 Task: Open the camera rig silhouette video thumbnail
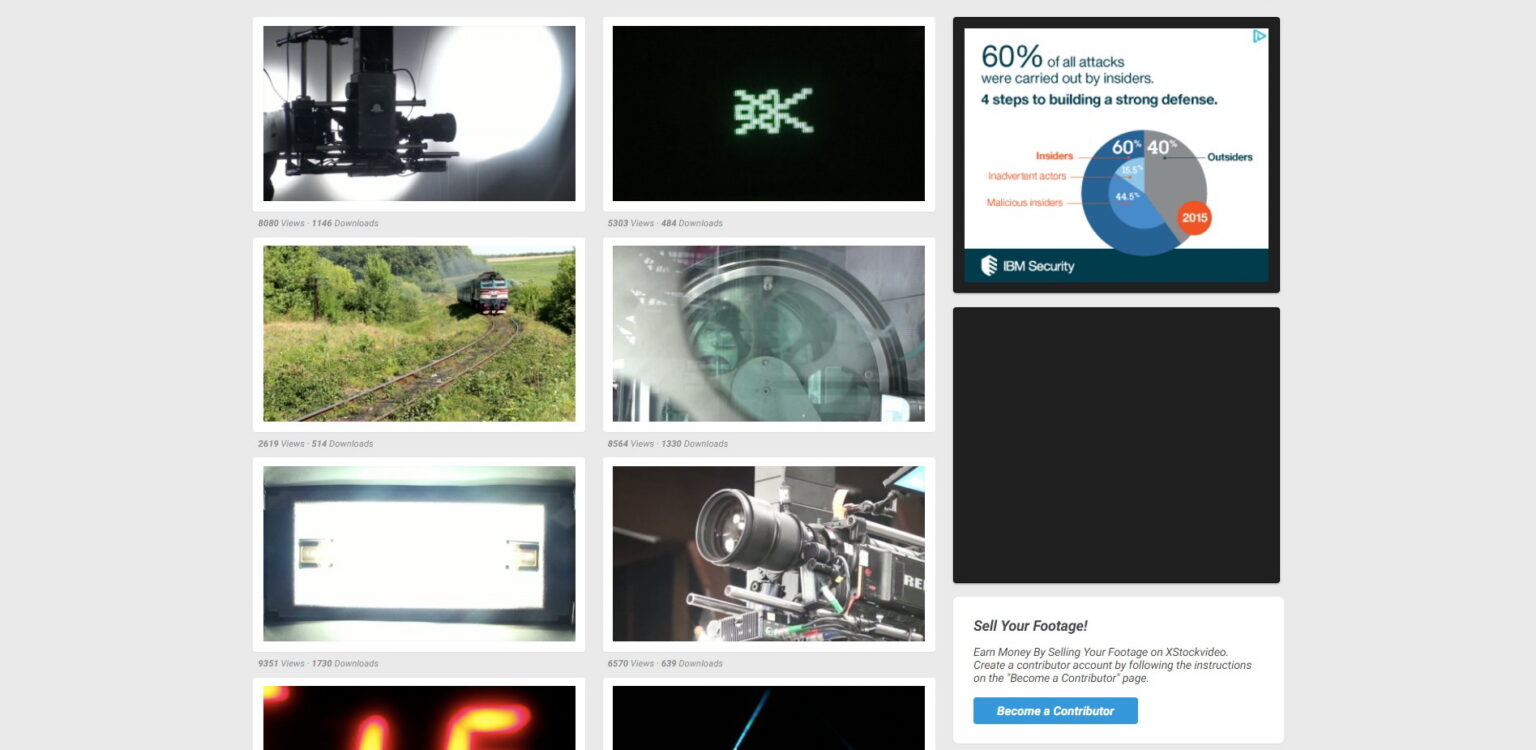tap(418, 113)
